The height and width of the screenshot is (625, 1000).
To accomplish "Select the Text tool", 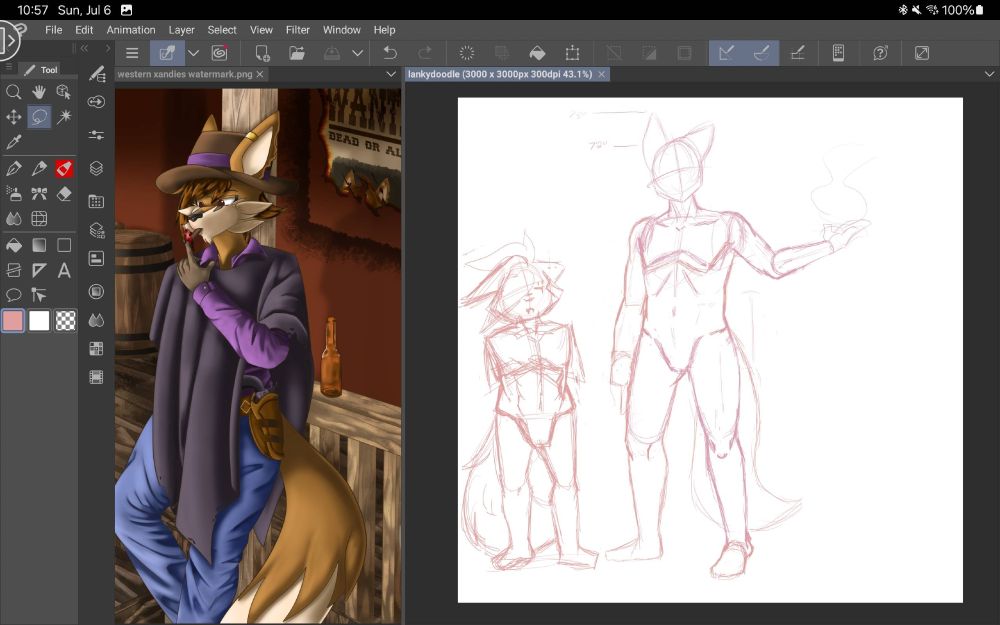I will 64,268.
